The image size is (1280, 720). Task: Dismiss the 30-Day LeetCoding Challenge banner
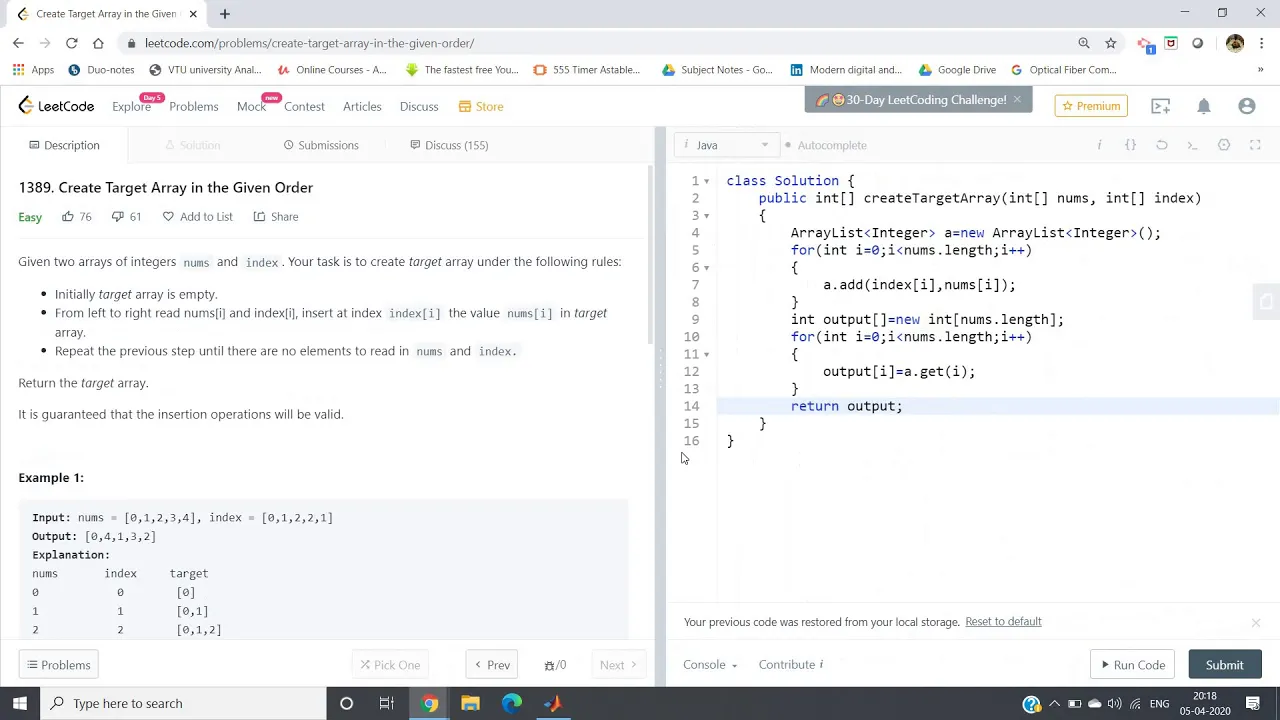point(1017,99)
